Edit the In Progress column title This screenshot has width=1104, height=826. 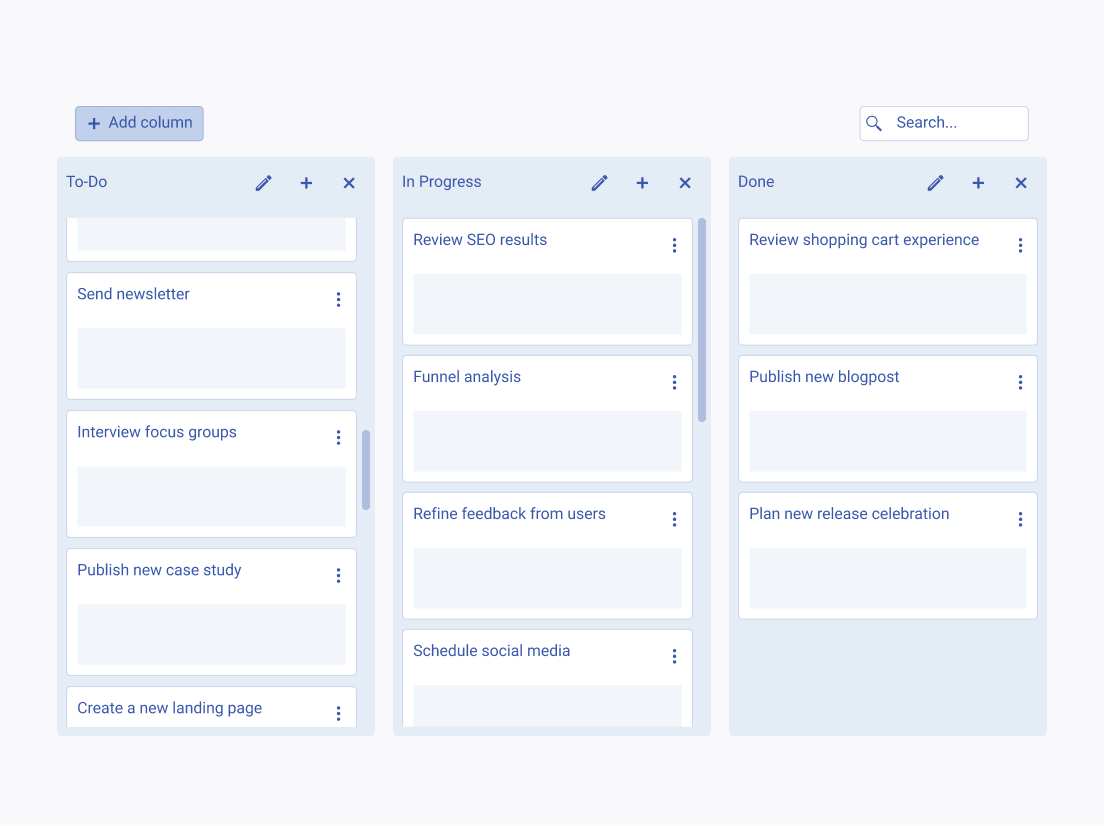click(x=599, y=183)
